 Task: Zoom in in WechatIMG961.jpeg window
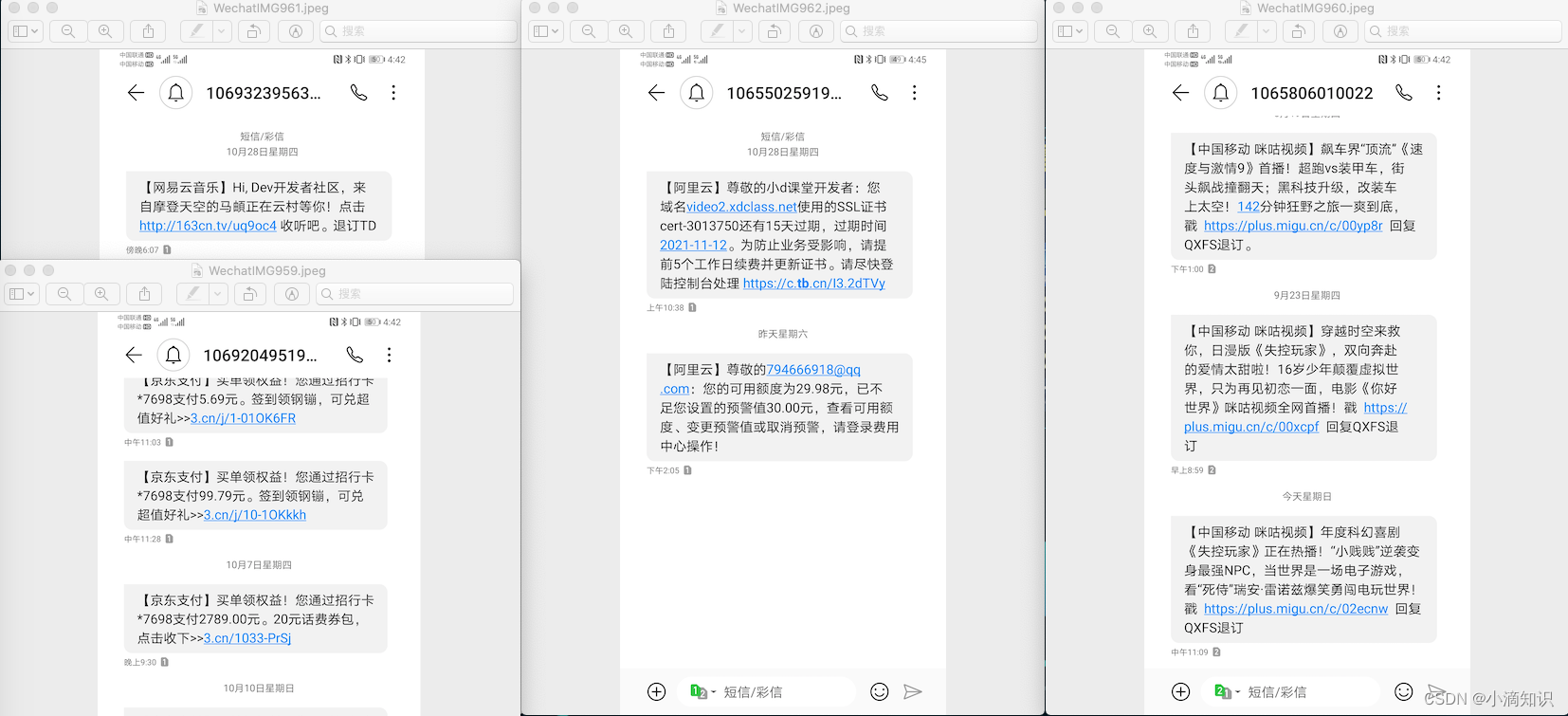[105, 31]
